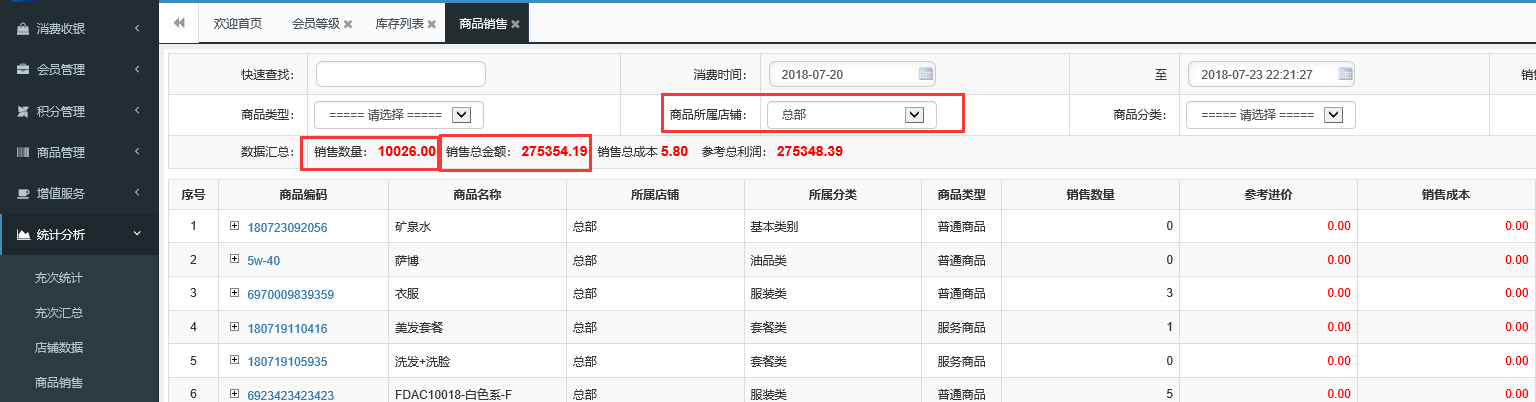Expand row 180719105935 plus icon
This screenshot has height=402, width=1536.
235,361
